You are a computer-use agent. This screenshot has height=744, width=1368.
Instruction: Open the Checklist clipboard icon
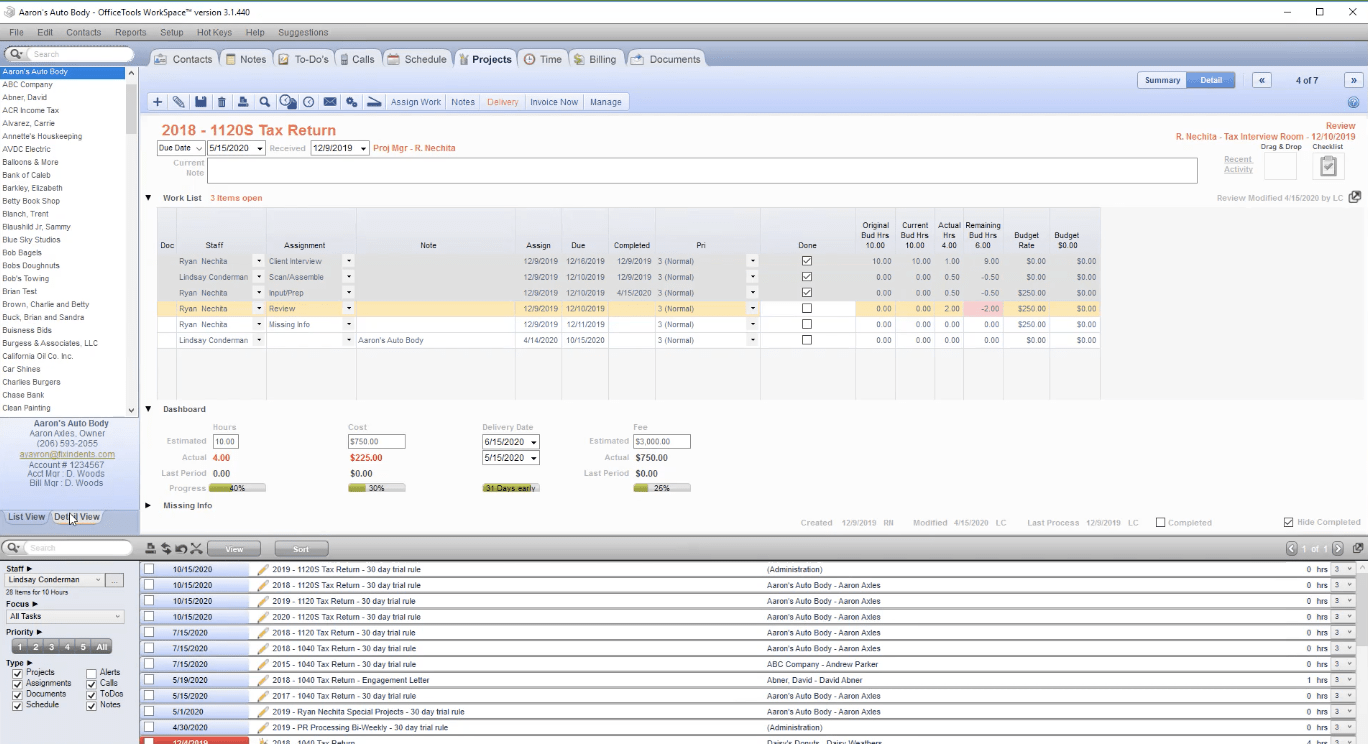[1328, 166]
